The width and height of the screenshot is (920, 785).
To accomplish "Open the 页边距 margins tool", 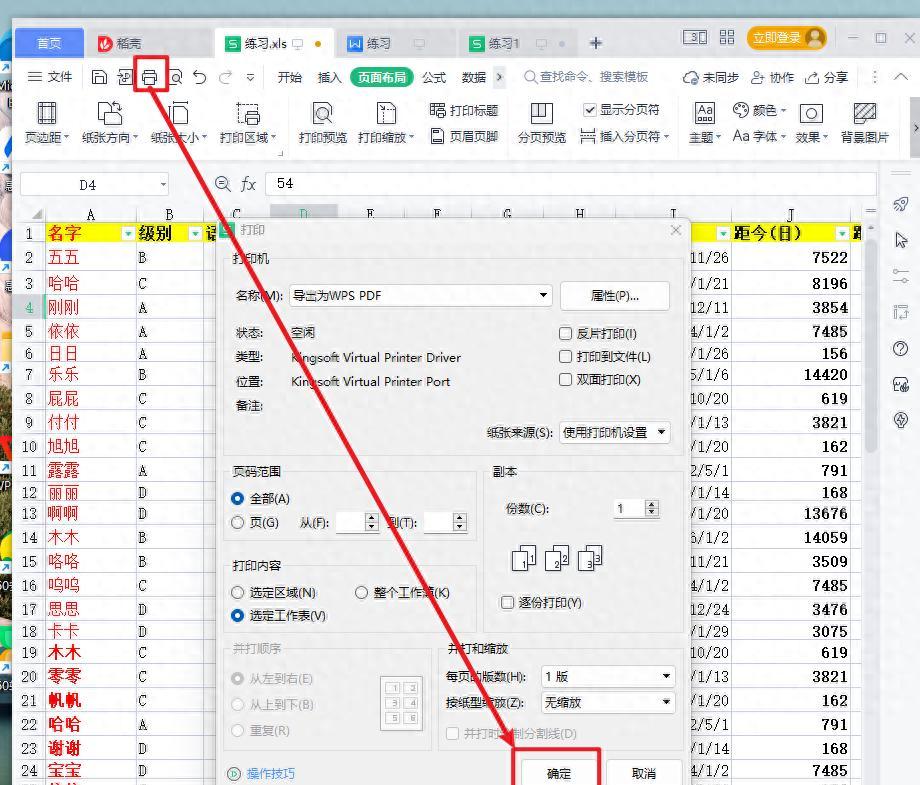I will pyautogui.click(x=46, y=123).
